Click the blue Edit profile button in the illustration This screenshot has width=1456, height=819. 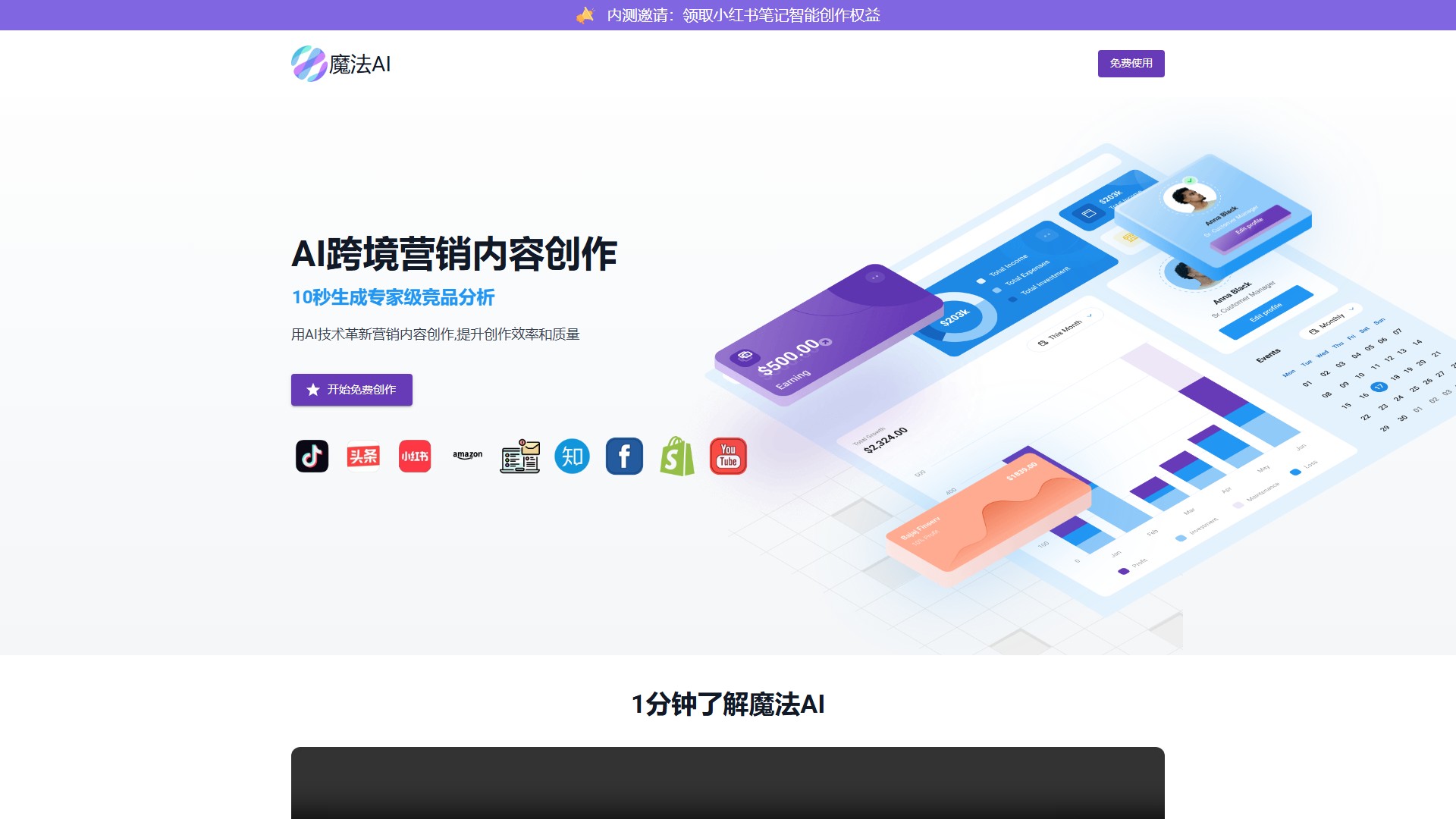click(x=1266, y=312)
